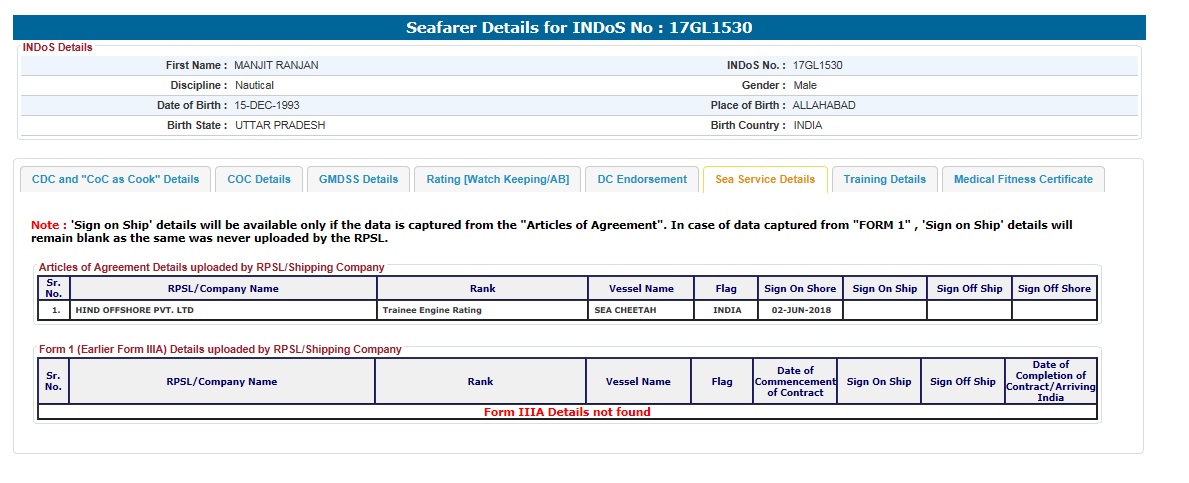Click the INDoS No. value 17GL1530 field

click(x=817, y=65)
